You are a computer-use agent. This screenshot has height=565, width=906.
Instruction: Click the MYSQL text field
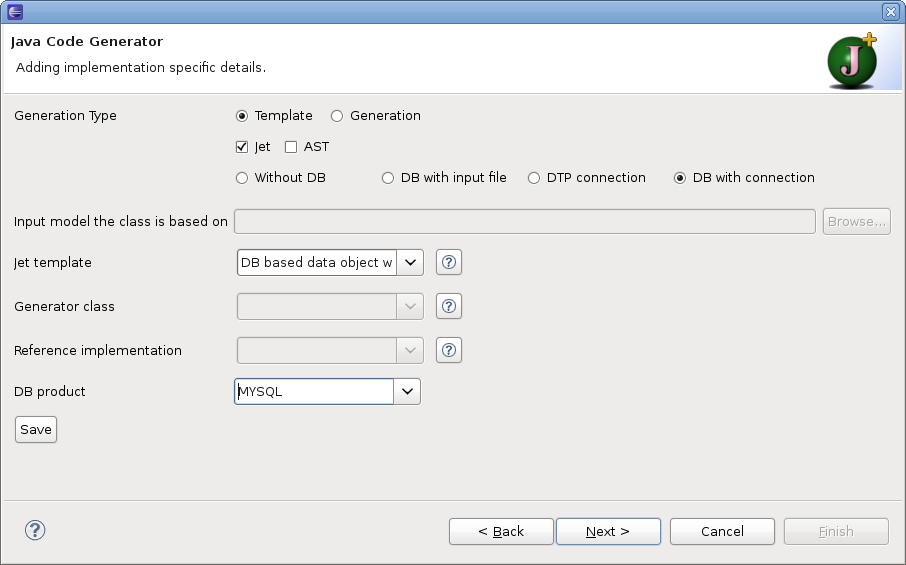tap(314, 392)
